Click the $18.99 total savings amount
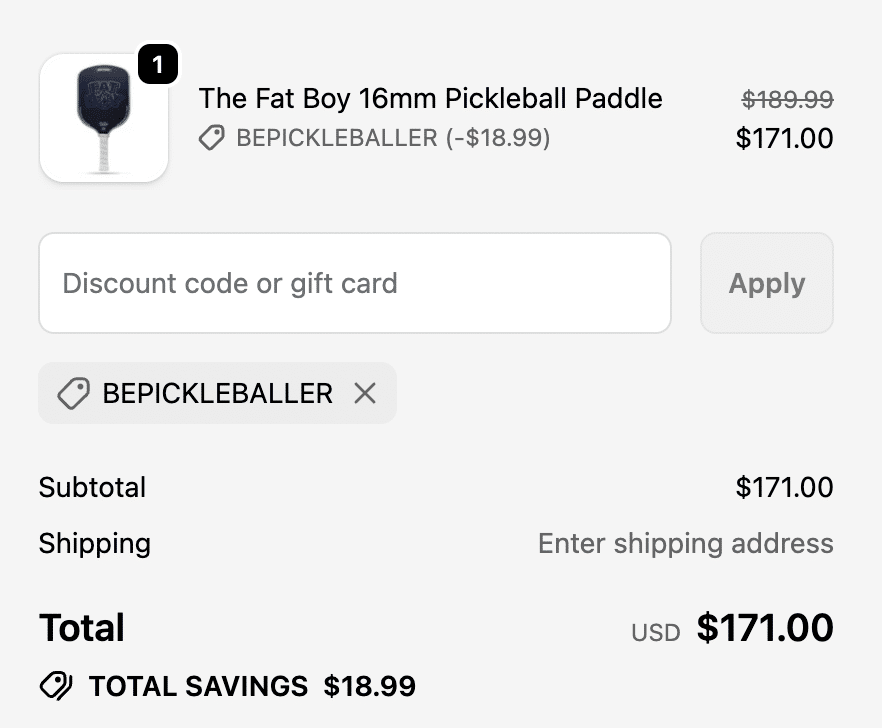882x728 pixels. click(x=369, y=686)
